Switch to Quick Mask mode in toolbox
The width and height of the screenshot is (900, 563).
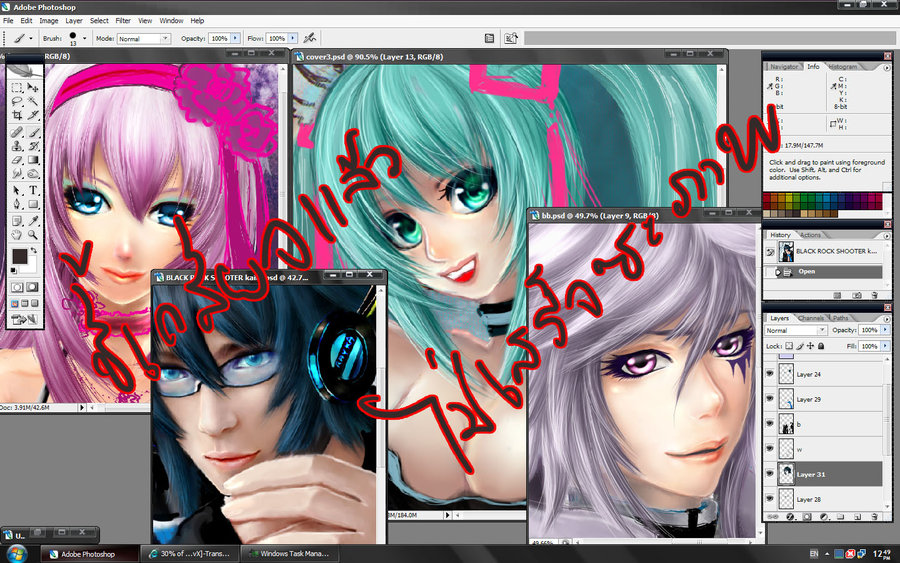[x=33, y=286]
